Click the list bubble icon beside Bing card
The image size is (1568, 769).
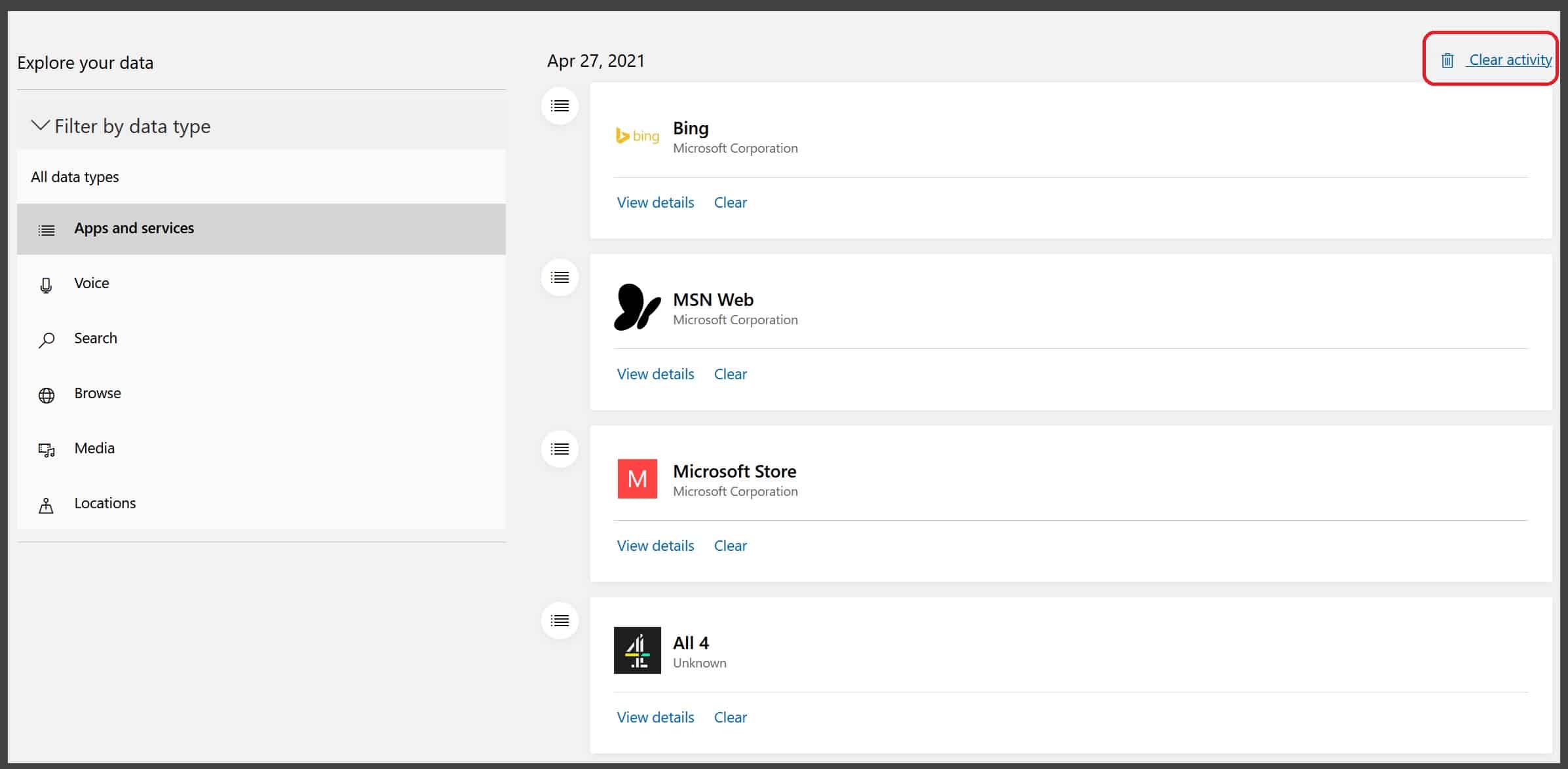(560, 105)
